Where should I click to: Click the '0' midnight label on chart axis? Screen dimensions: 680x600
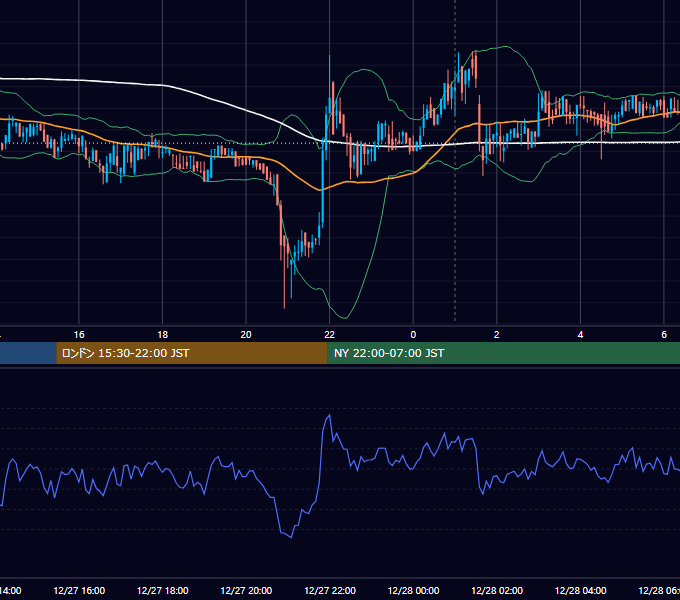(x=413, y=335)
